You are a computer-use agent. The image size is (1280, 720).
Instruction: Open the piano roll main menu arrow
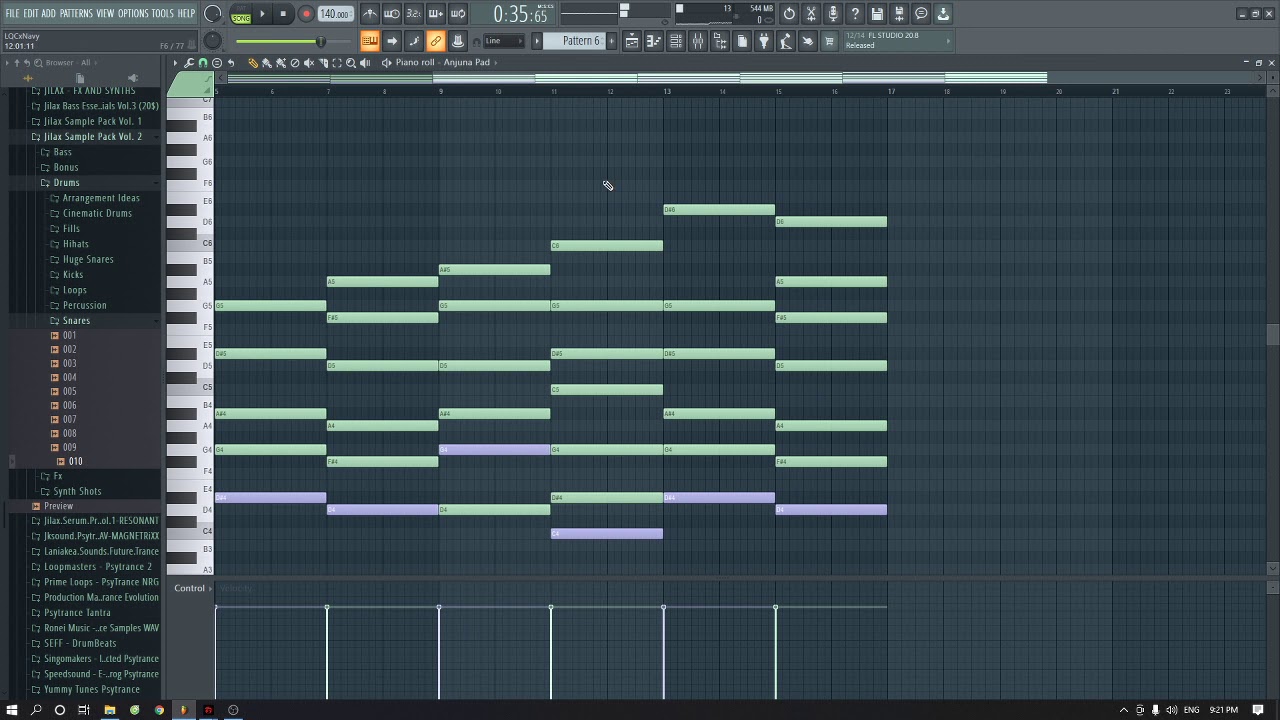click(x=175, y=63)
